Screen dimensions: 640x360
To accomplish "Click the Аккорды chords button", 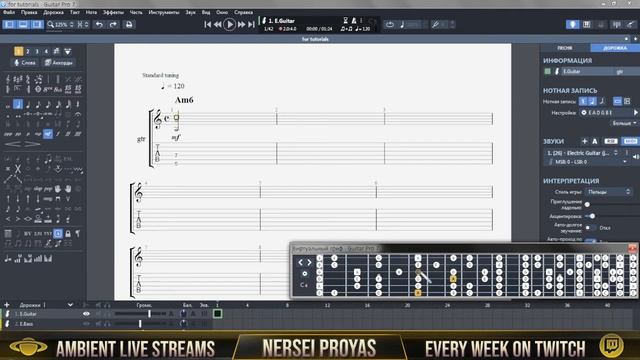I will pos(59,63).
